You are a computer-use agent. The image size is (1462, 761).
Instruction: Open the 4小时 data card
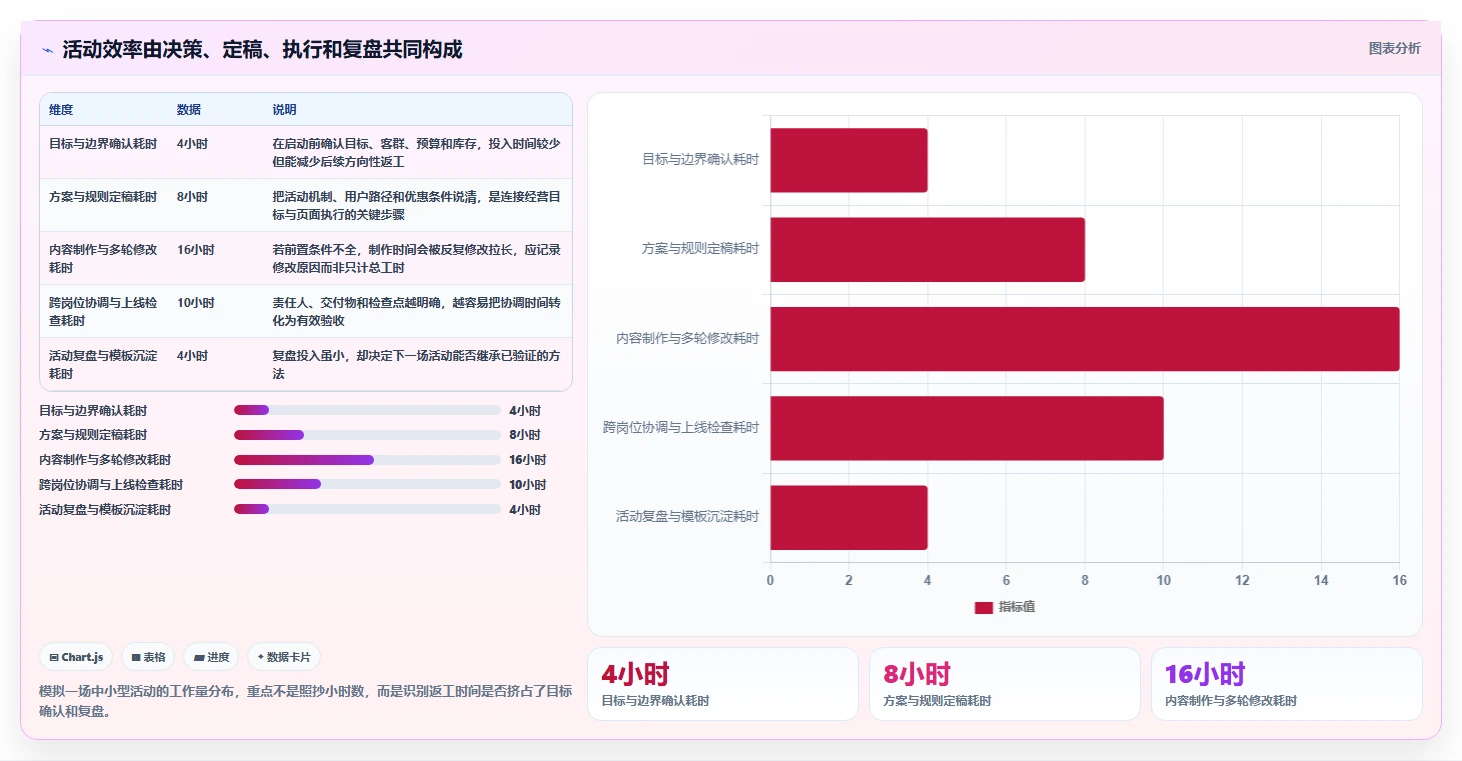pyautogui.click(x=722, y=684)
